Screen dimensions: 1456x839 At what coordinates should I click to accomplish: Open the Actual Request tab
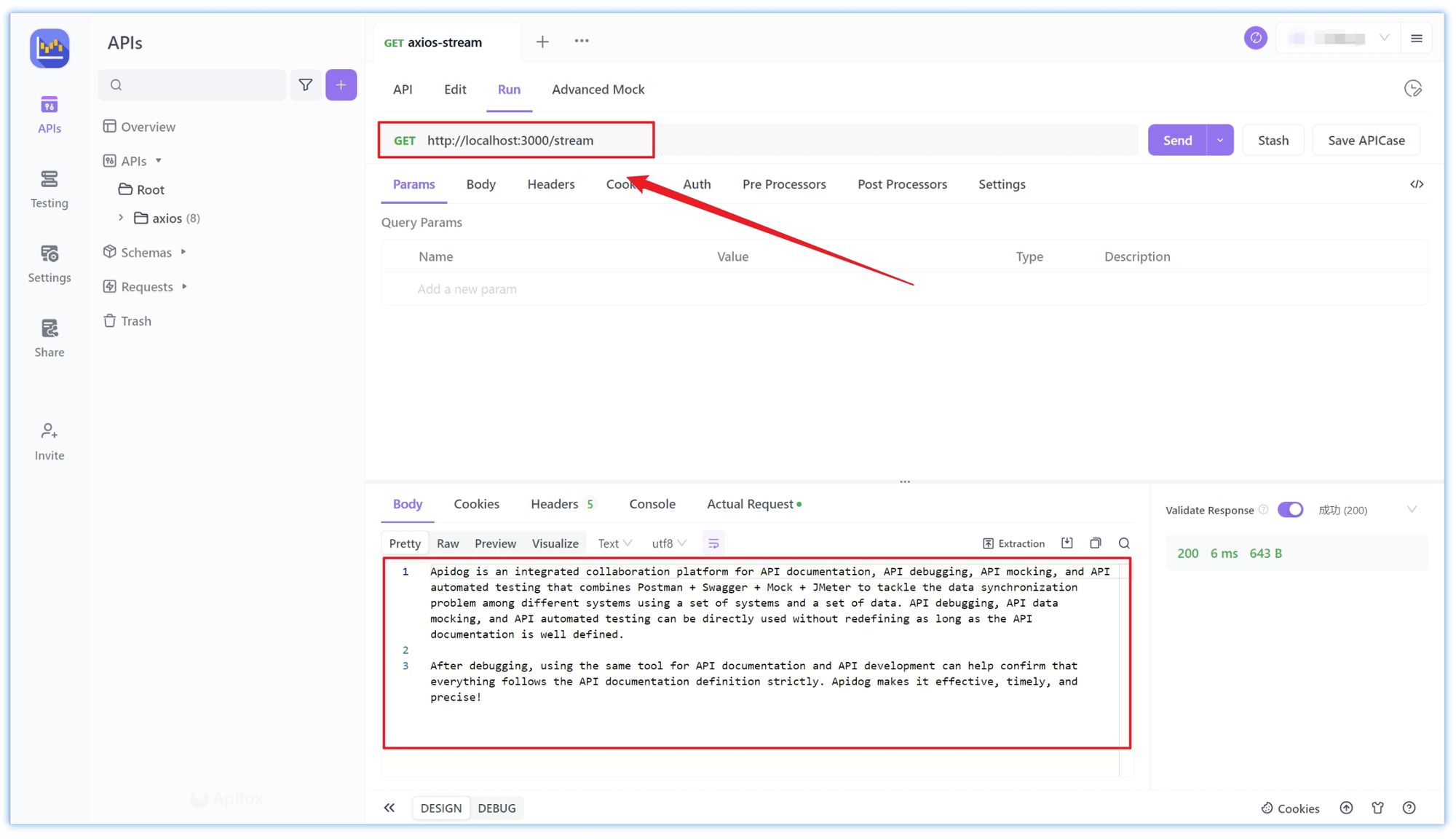pos(754,504)
